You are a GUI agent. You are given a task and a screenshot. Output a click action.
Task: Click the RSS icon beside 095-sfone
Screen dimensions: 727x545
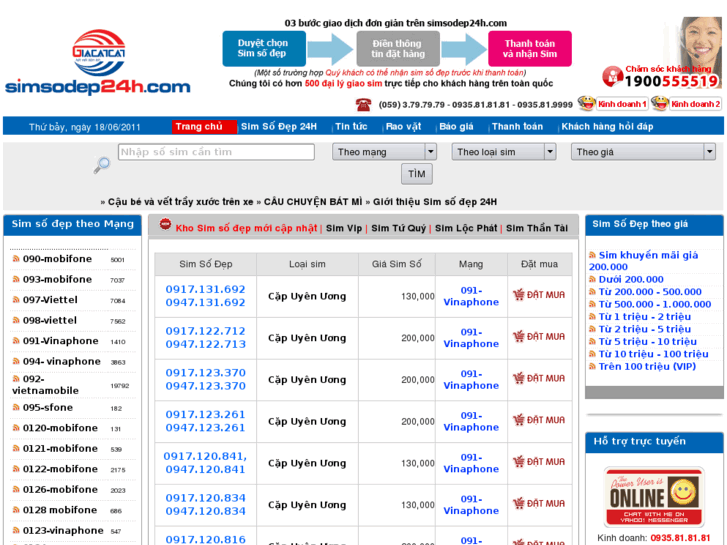16,407
